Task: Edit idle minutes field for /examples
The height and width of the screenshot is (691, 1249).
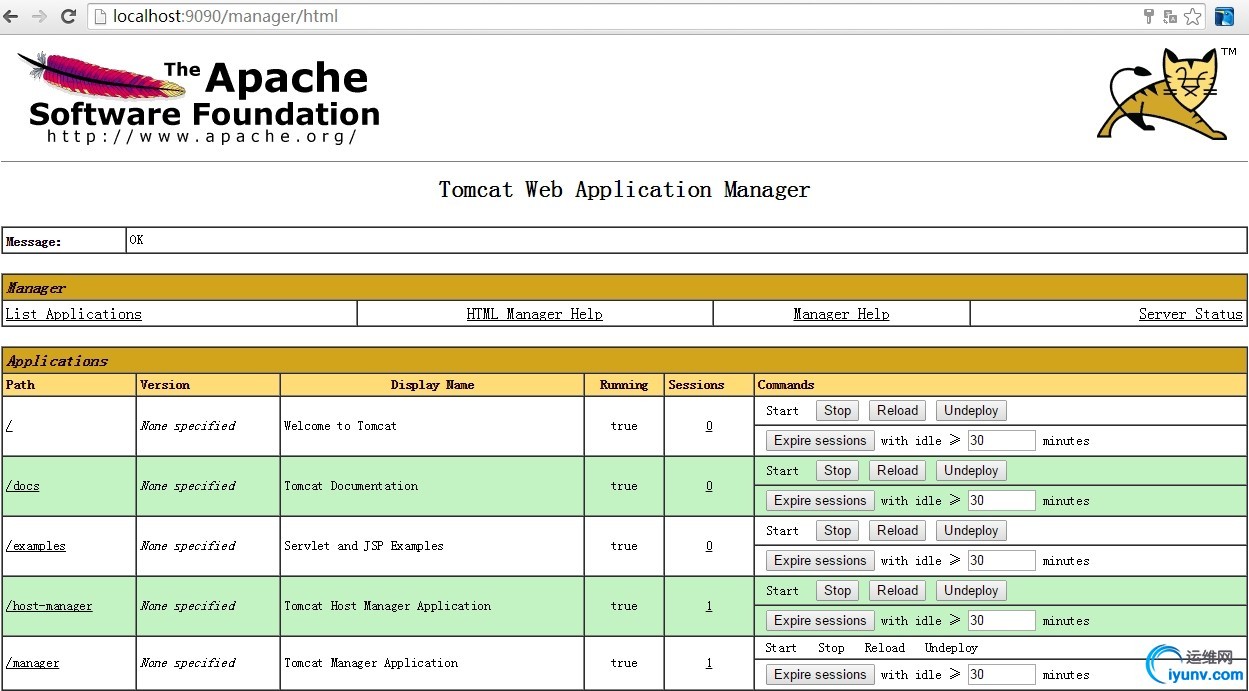Action: (1001, 560)
